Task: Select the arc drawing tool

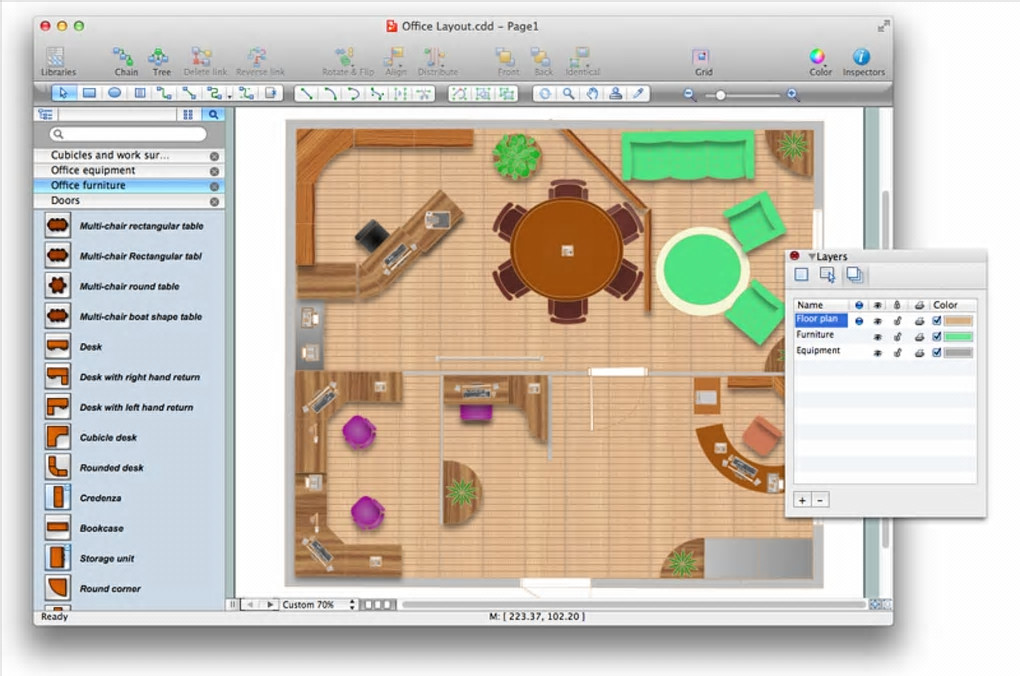Action: click(330, 94)
